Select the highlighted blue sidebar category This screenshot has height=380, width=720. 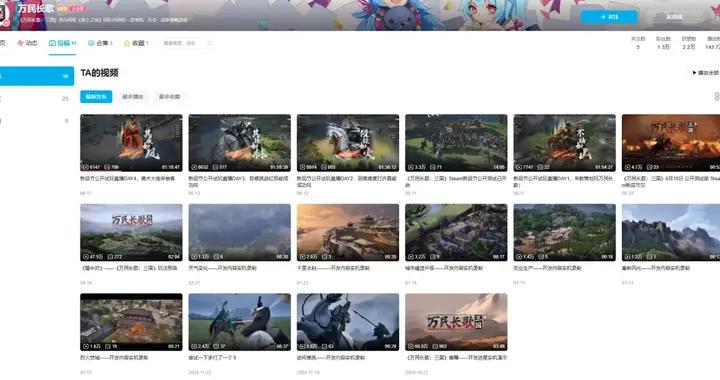point(37,76)
